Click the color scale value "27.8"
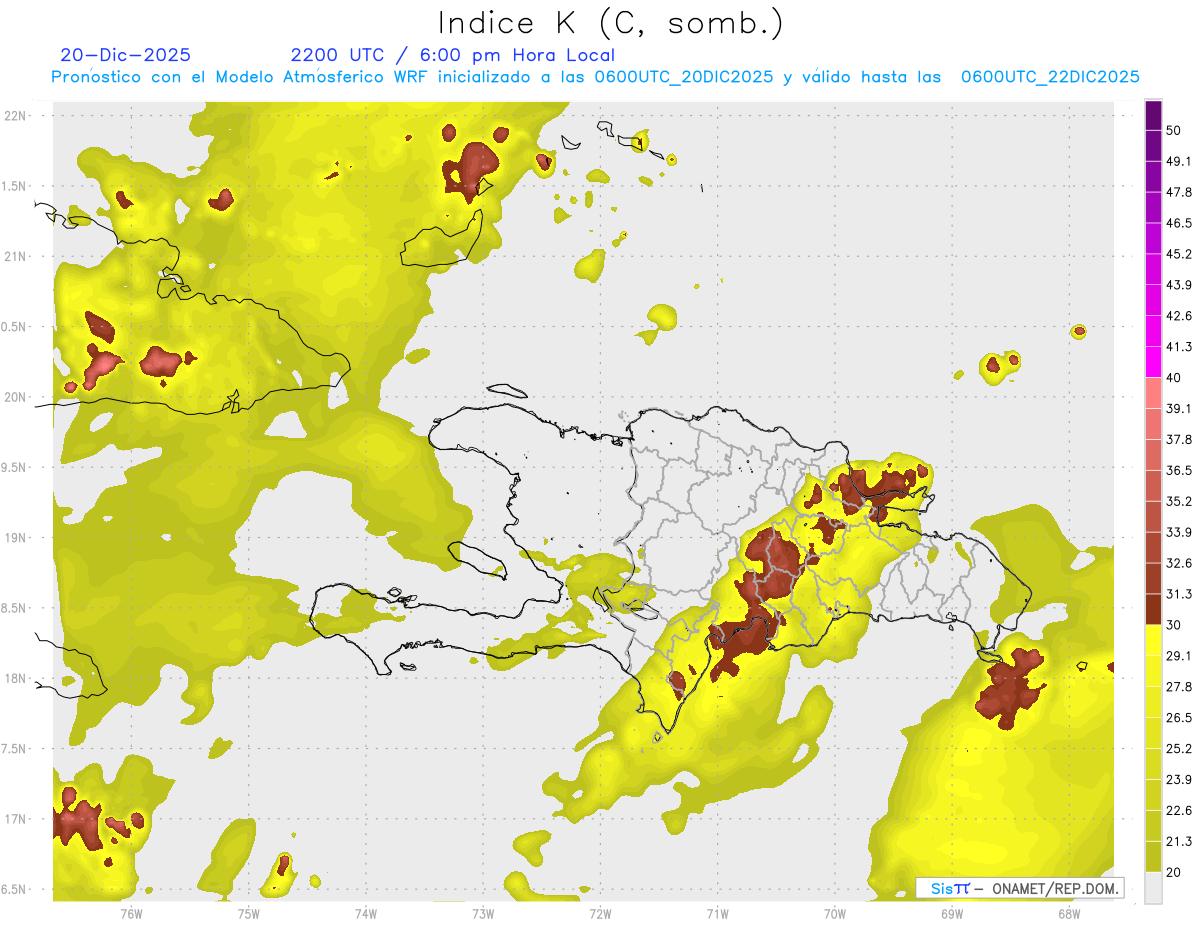Viewport: 1200px width, 927px height. pos(1179,688)
